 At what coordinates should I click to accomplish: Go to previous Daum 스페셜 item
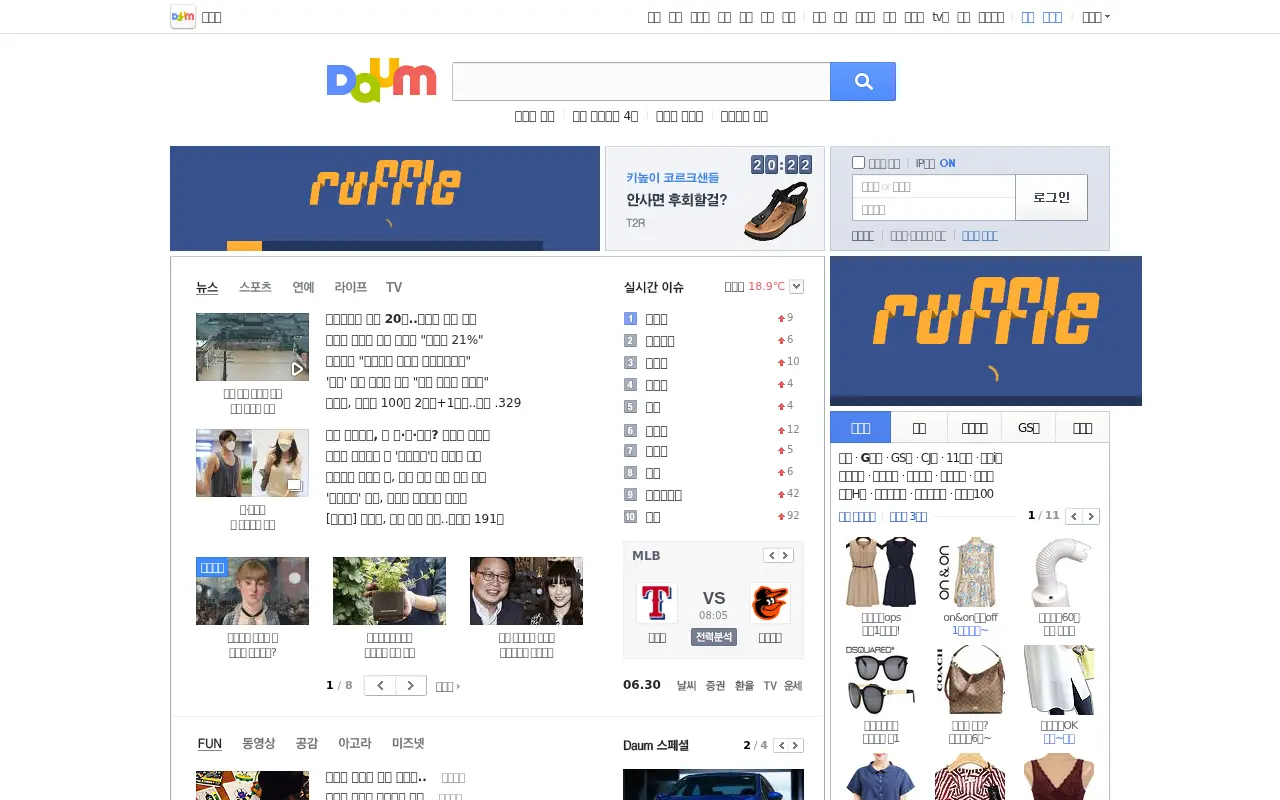pos(782,745)
